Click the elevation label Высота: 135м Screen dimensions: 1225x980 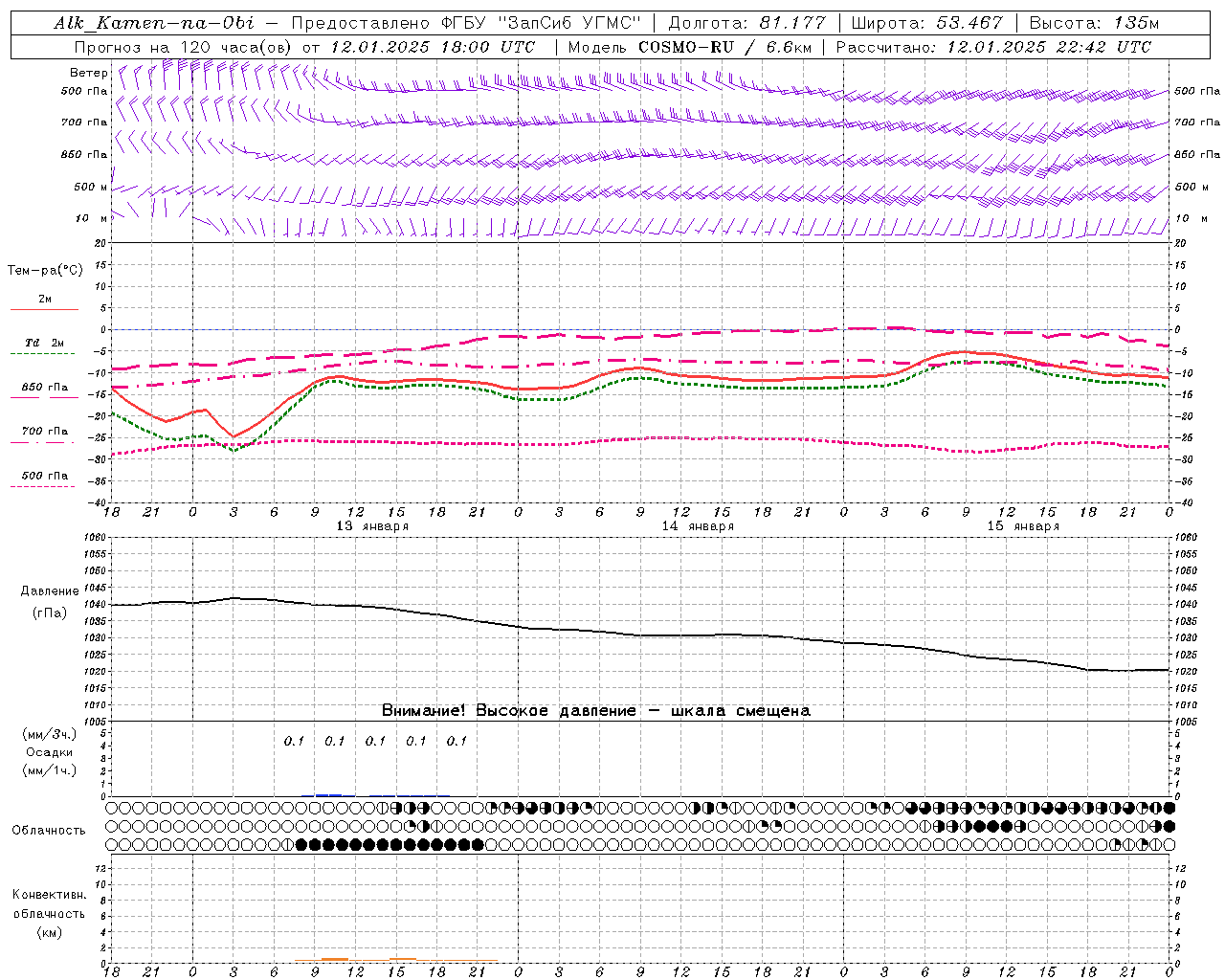[1094, 23]
